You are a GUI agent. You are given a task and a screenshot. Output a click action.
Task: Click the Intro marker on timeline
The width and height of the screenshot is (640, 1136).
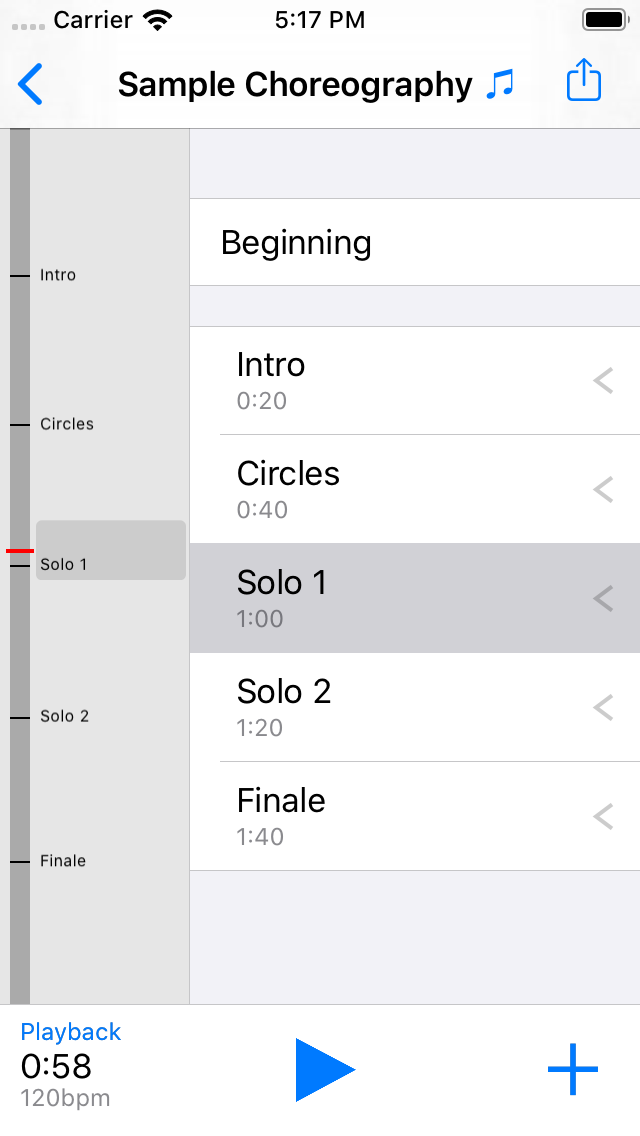[57, 275]
